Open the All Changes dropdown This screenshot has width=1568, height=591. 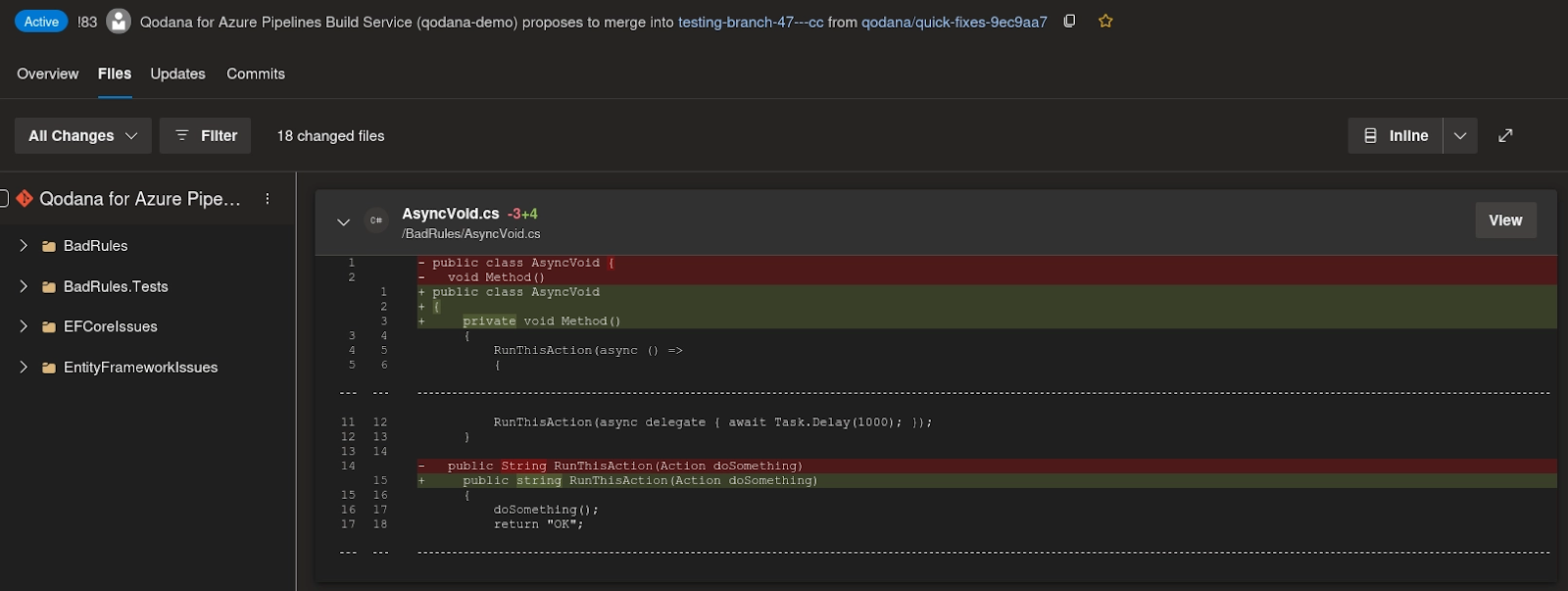tap(83, 135)
